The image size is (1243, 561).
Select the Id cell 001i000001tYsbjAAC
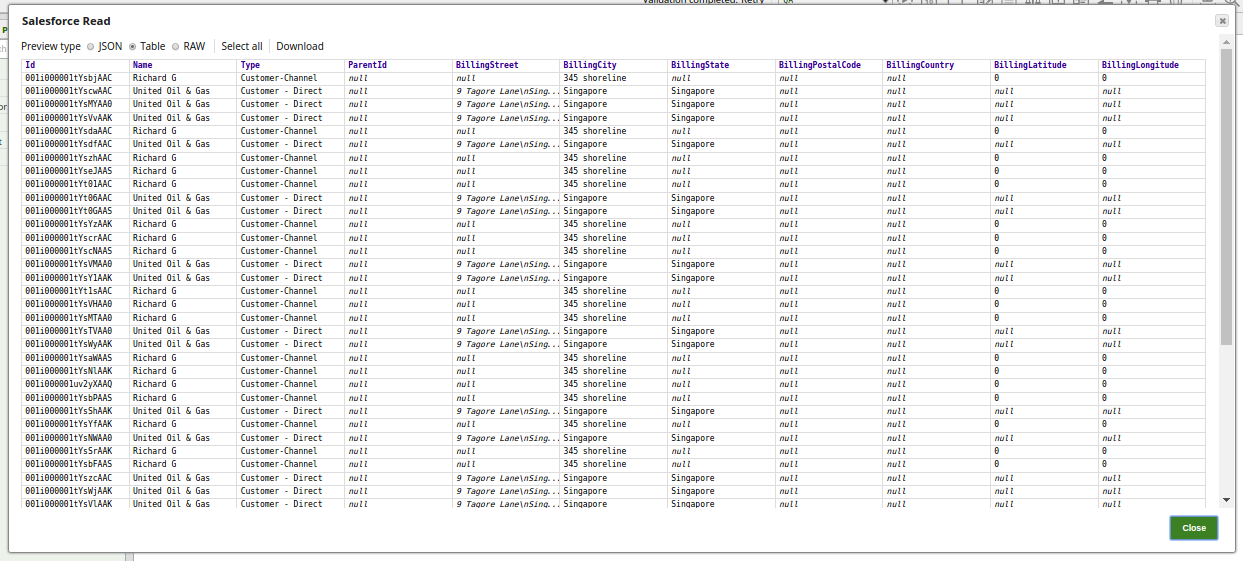(x=69, y=78)
